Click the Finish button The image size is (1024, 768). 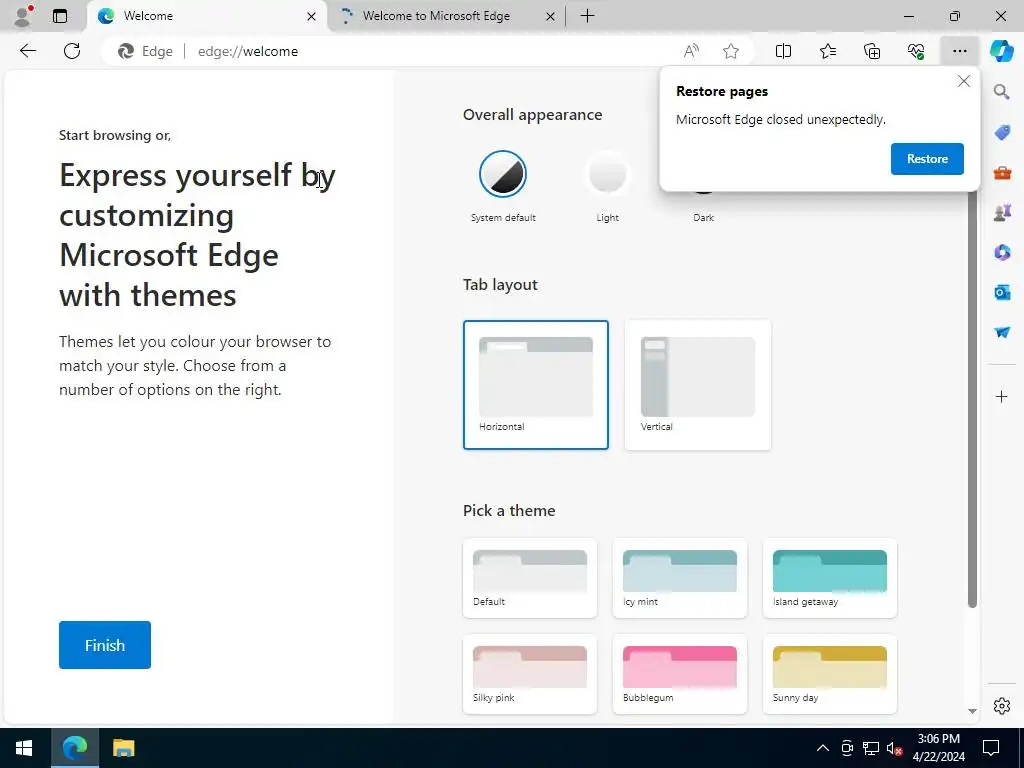click(x=104, y=645)
